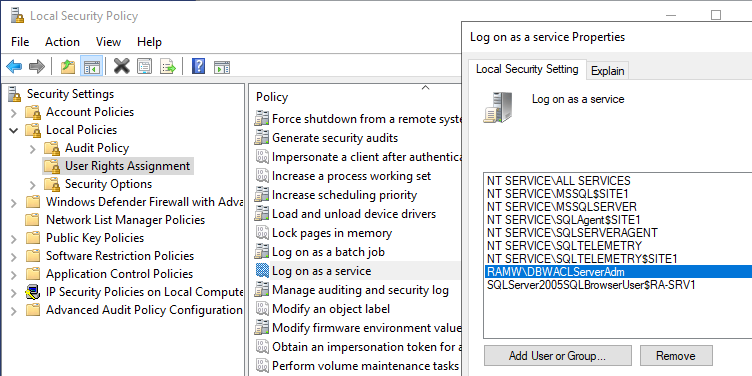The width and height of the screenshot is (752, 376).
Task: Click the Security Settings root icon
Action: [15, 94]
